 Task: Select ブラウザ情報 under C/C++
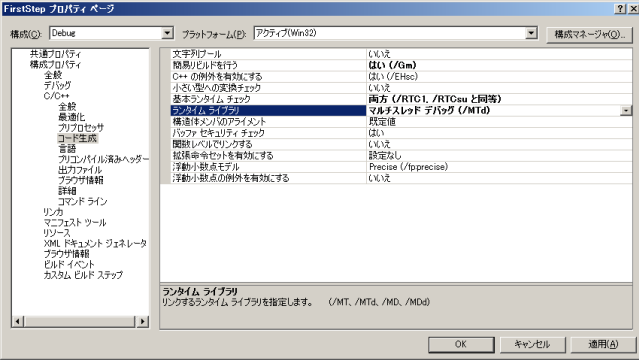point(81,180)
